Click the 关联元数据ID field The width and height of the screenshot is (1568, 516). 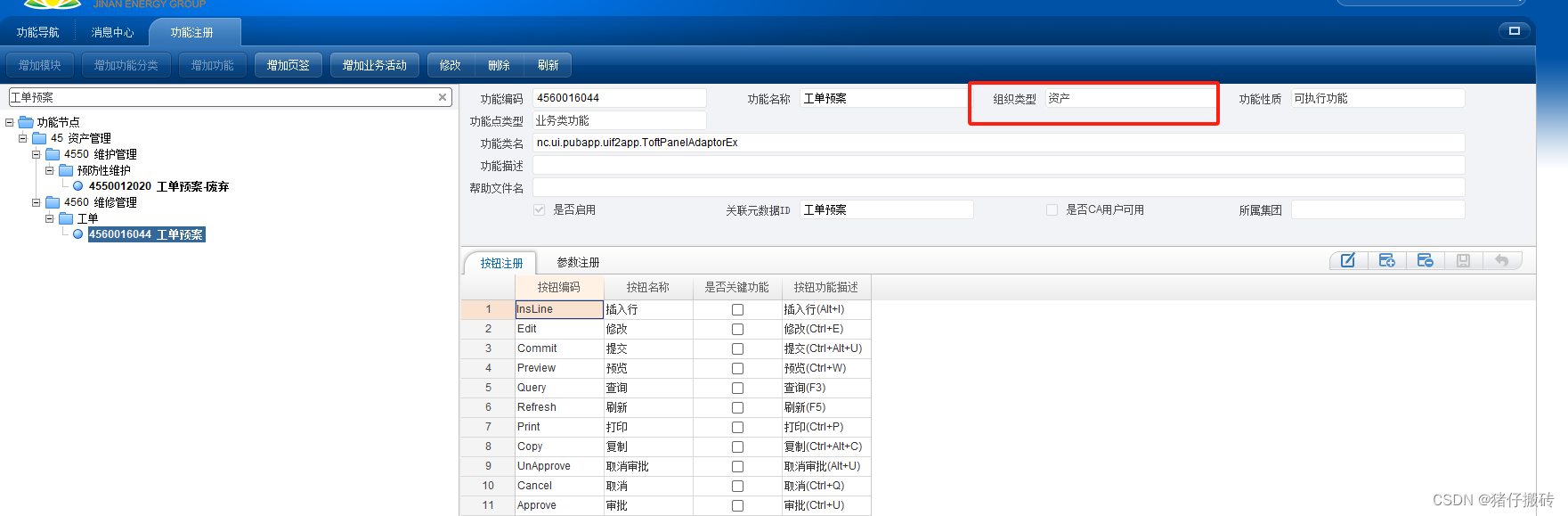[x=887, y=209]
